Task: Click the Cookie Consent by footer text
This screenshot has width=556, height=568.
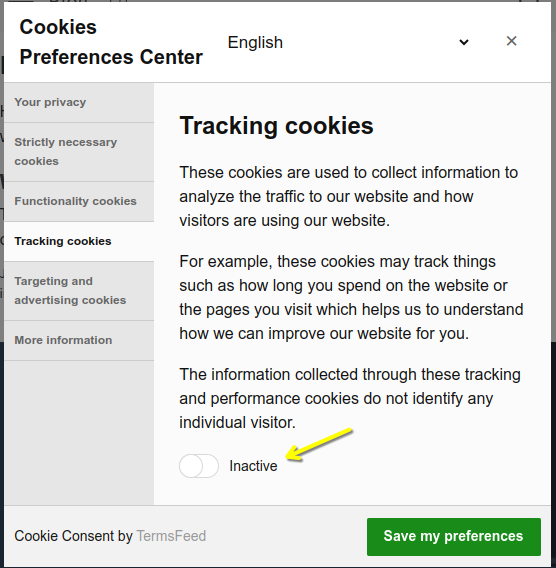Action: (74, 536)
